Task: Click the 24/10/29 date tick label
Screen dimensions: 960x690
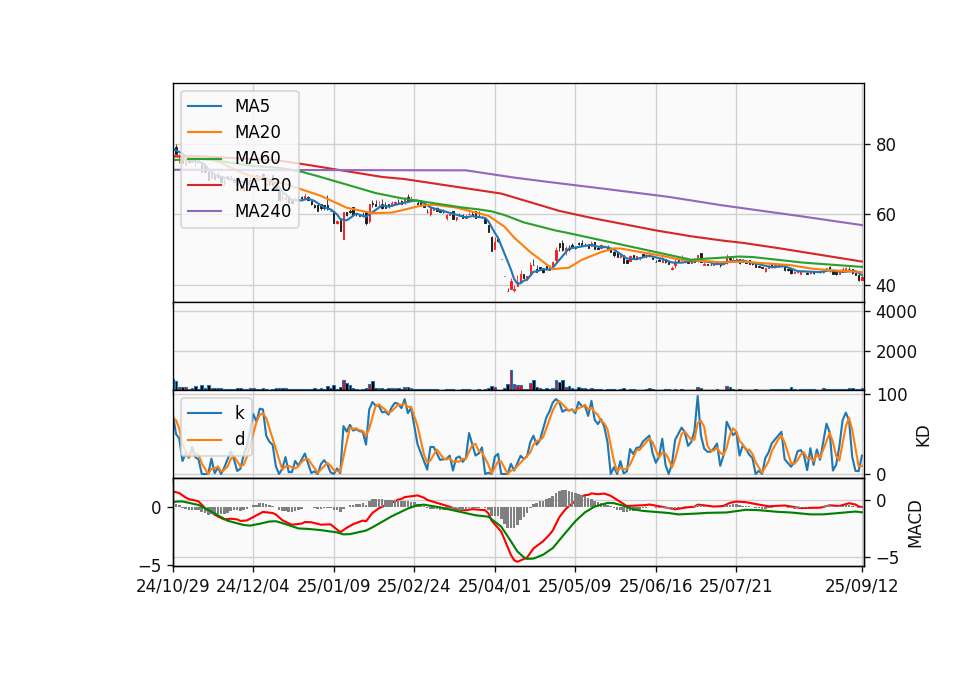Action: 173,586
